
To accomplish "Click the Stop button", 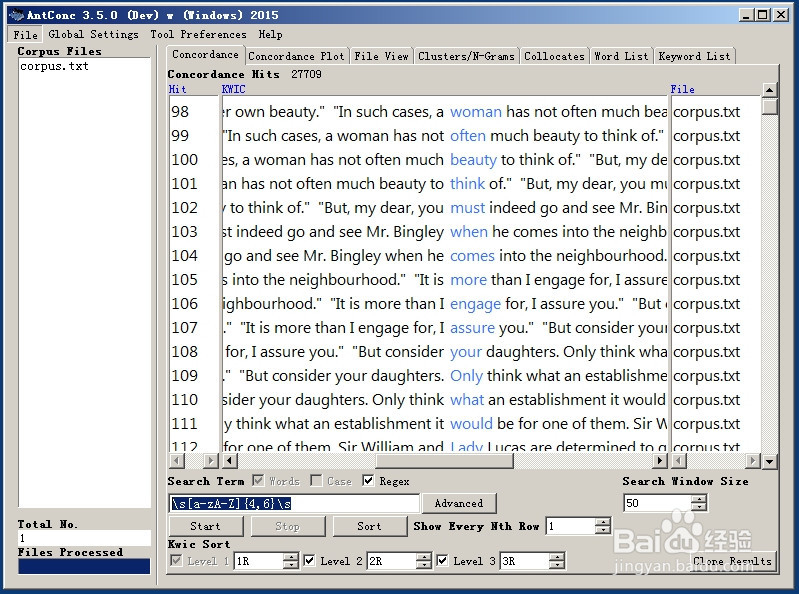I will (x=288, y=526).
